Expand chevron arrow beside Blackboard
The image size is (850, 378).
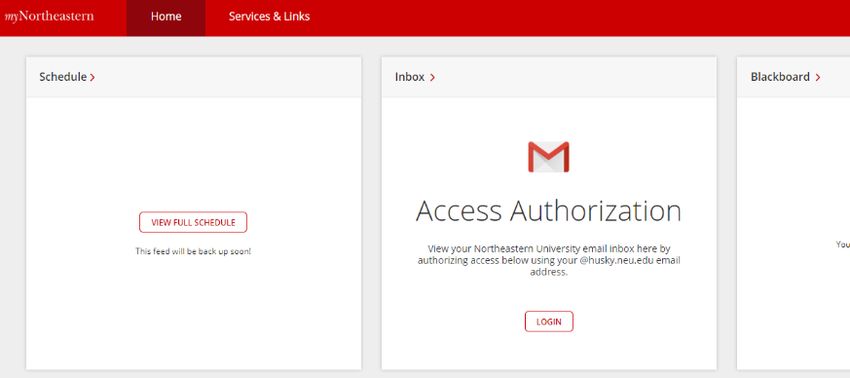[817, 78]
